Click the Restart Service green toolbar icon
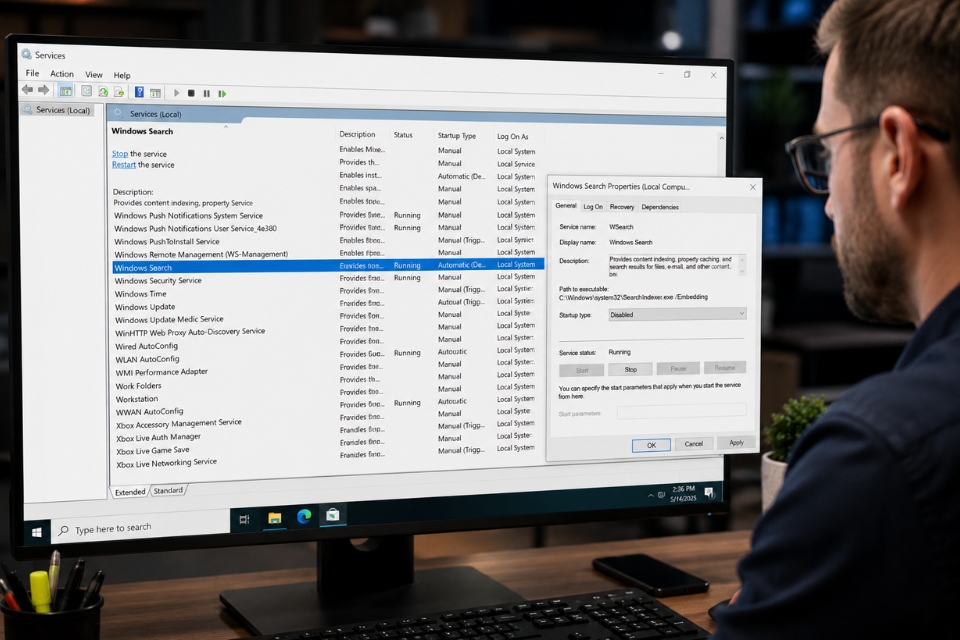 click(x=222, y=94)
